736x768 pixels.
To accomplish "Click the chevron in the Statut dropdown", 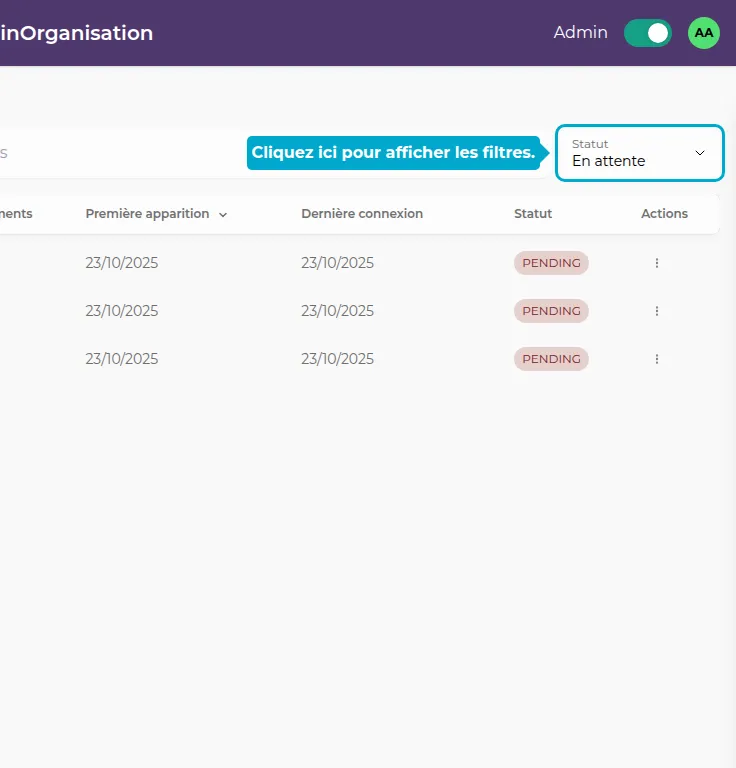I will coord(700,153).
